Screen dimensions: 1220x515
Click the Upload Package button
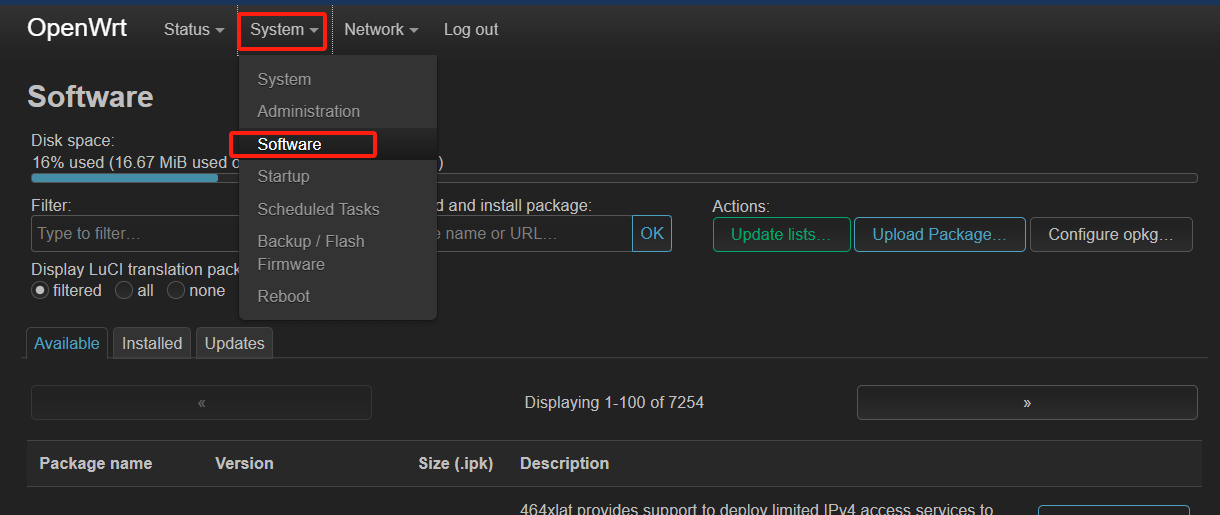click(939, 235)
